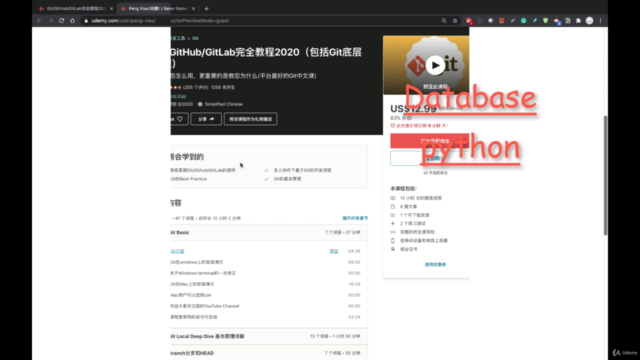Screen dimensions: 640x360
Task: Click the browser forward arrow
Action: tap(51, 20)
